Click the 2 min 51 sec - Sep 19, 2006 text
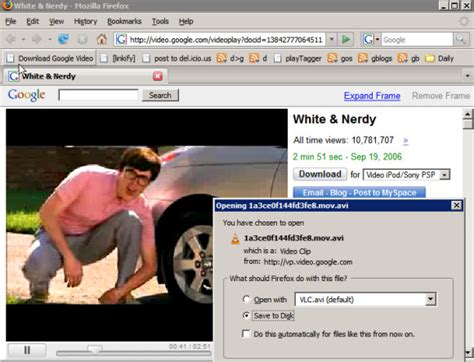Viewport: 474px width, 362px height. pos(347,157)
